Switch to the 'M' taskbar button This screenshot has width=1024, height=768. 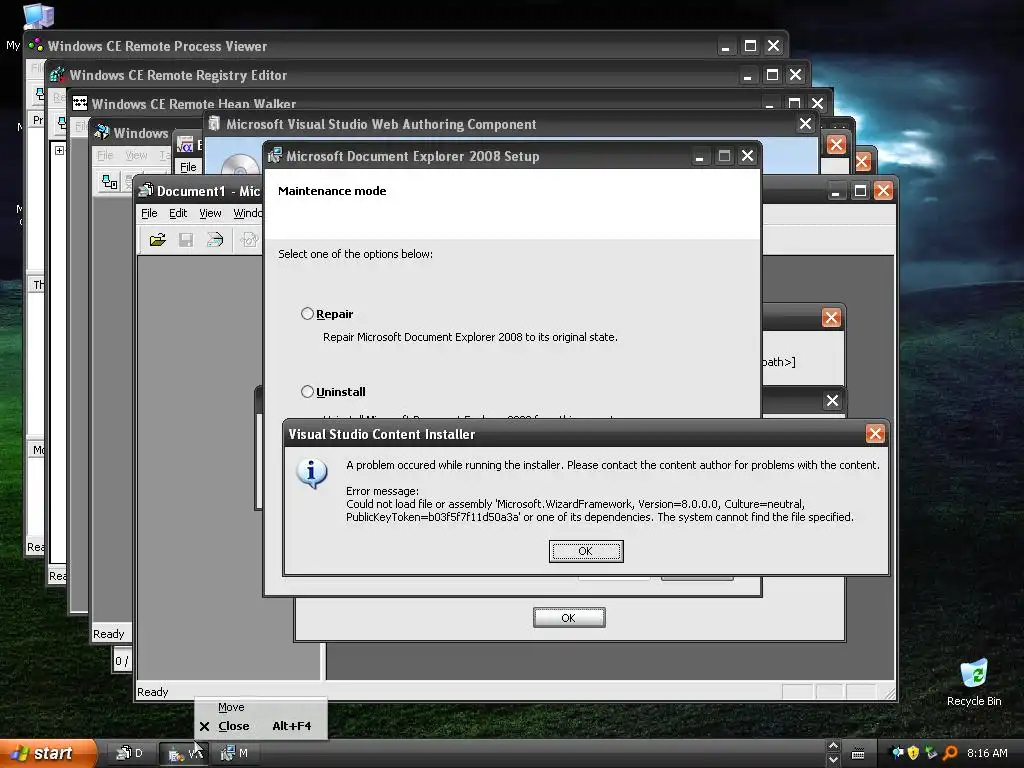[234, 753]
